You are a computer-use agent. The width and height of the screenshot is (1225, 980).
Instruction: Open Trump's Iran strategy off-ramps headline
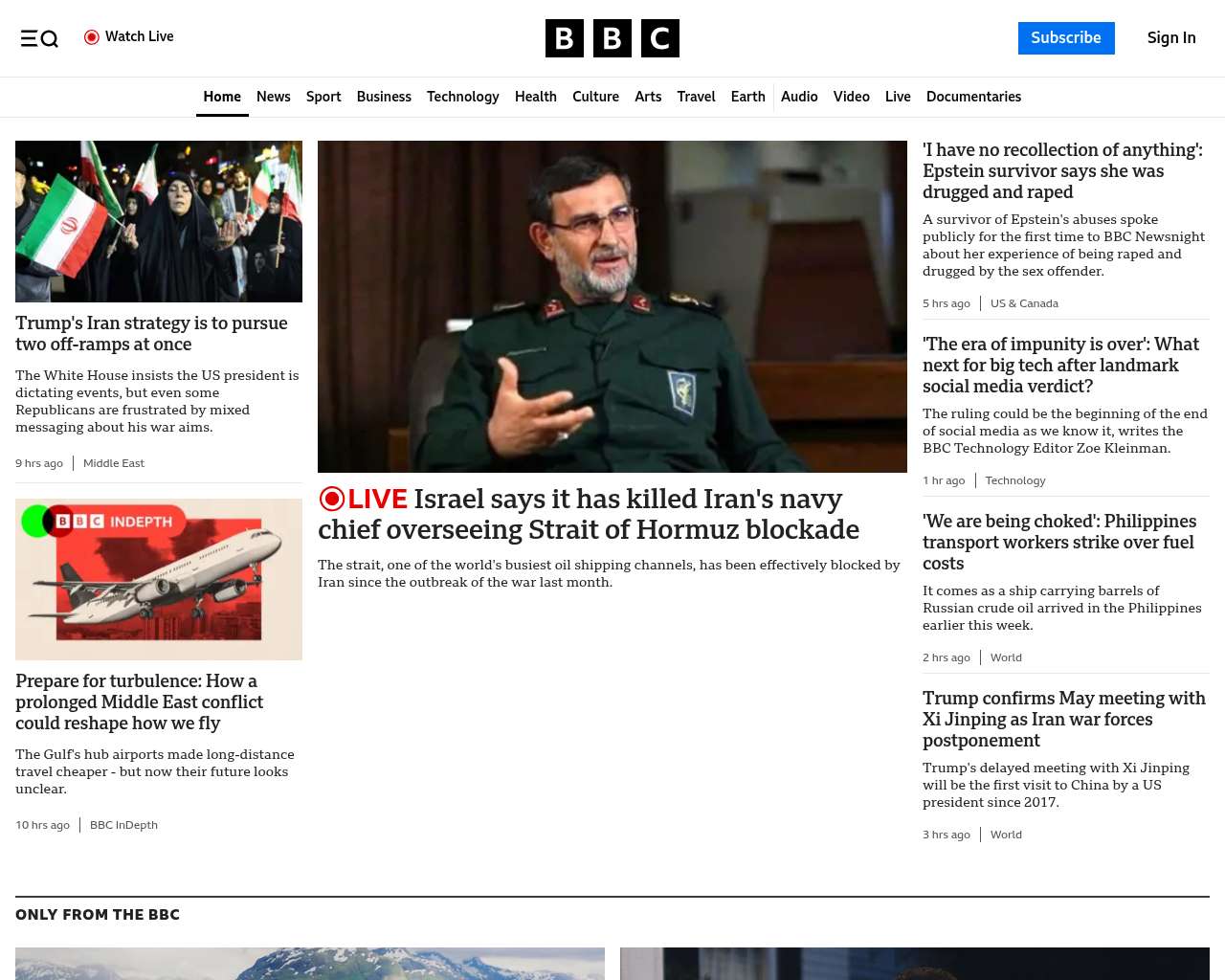[151, 333]
